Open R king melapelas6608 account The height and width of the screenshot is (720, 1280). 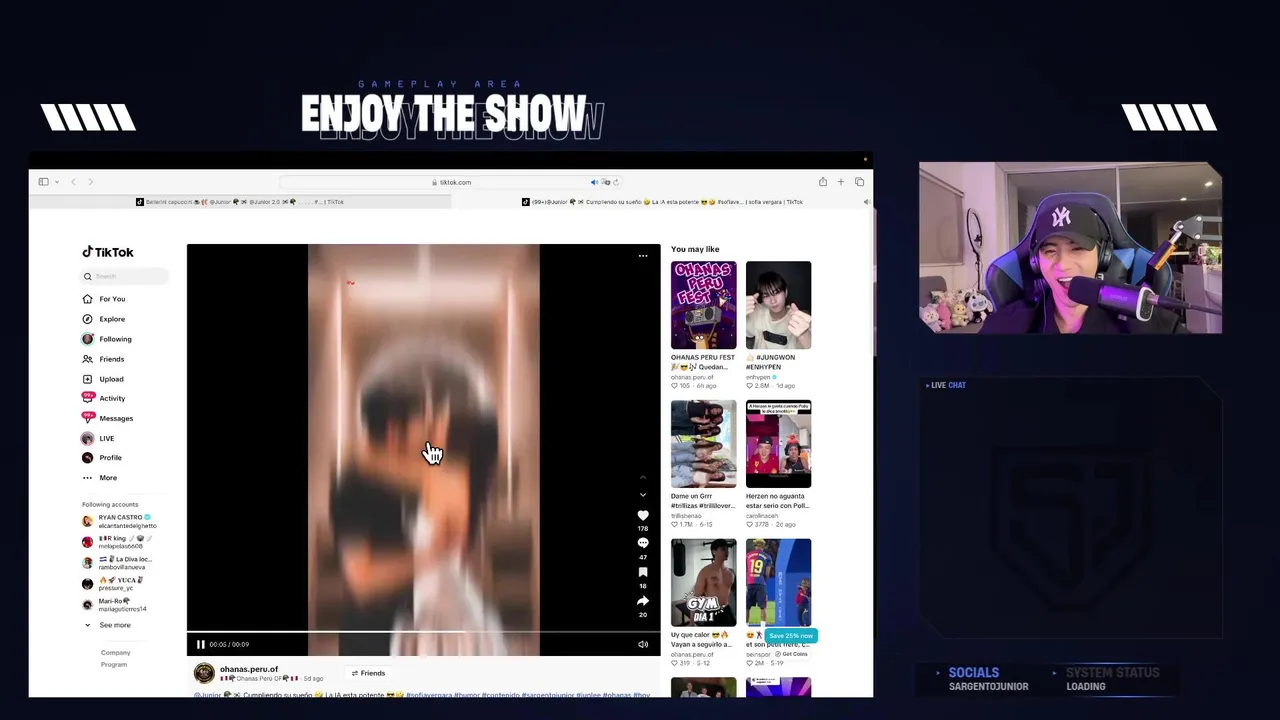pyautogui.click(x=119, y=542)
